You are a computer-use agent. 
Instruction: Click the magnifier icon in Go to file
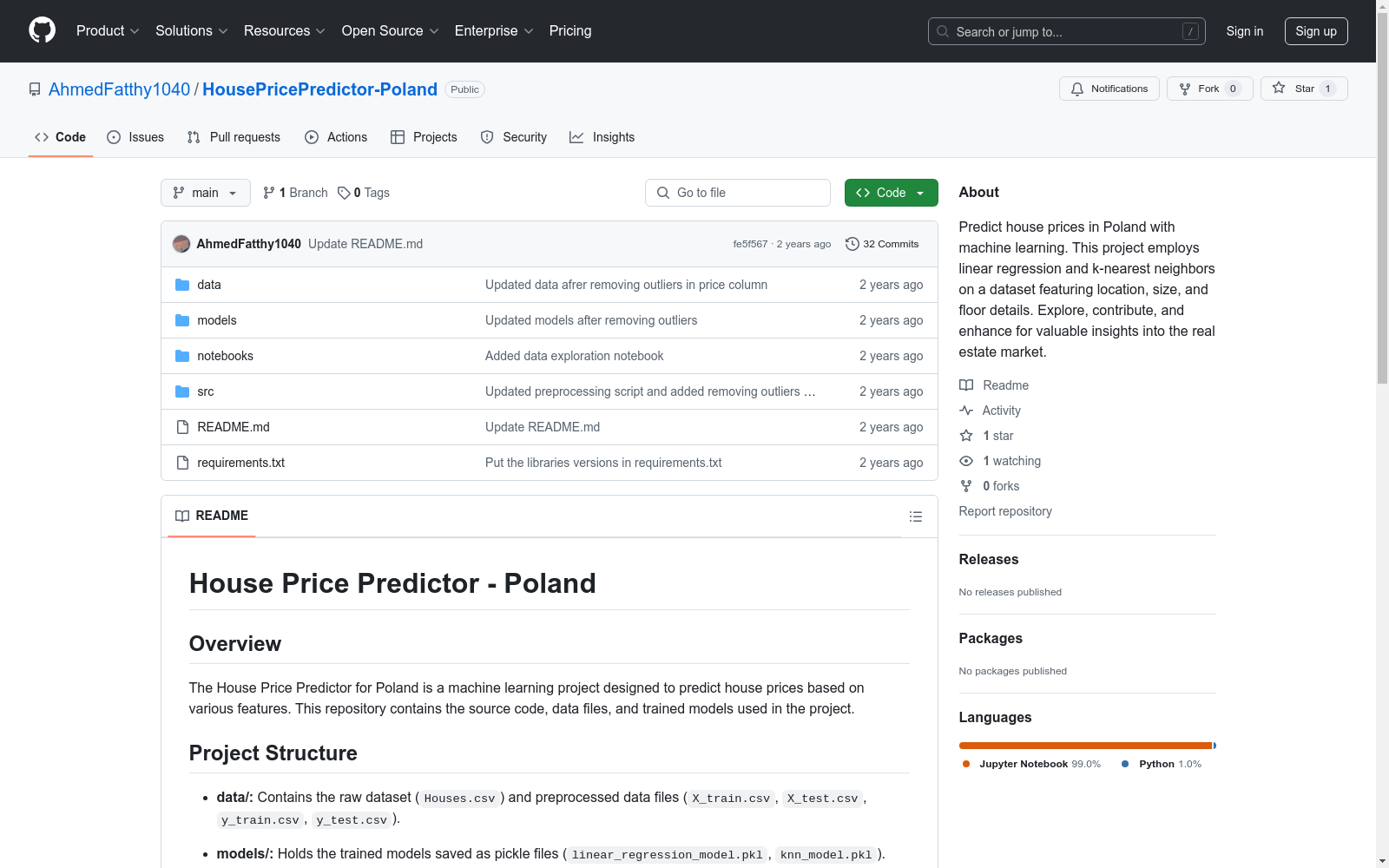tap(663, 193)
